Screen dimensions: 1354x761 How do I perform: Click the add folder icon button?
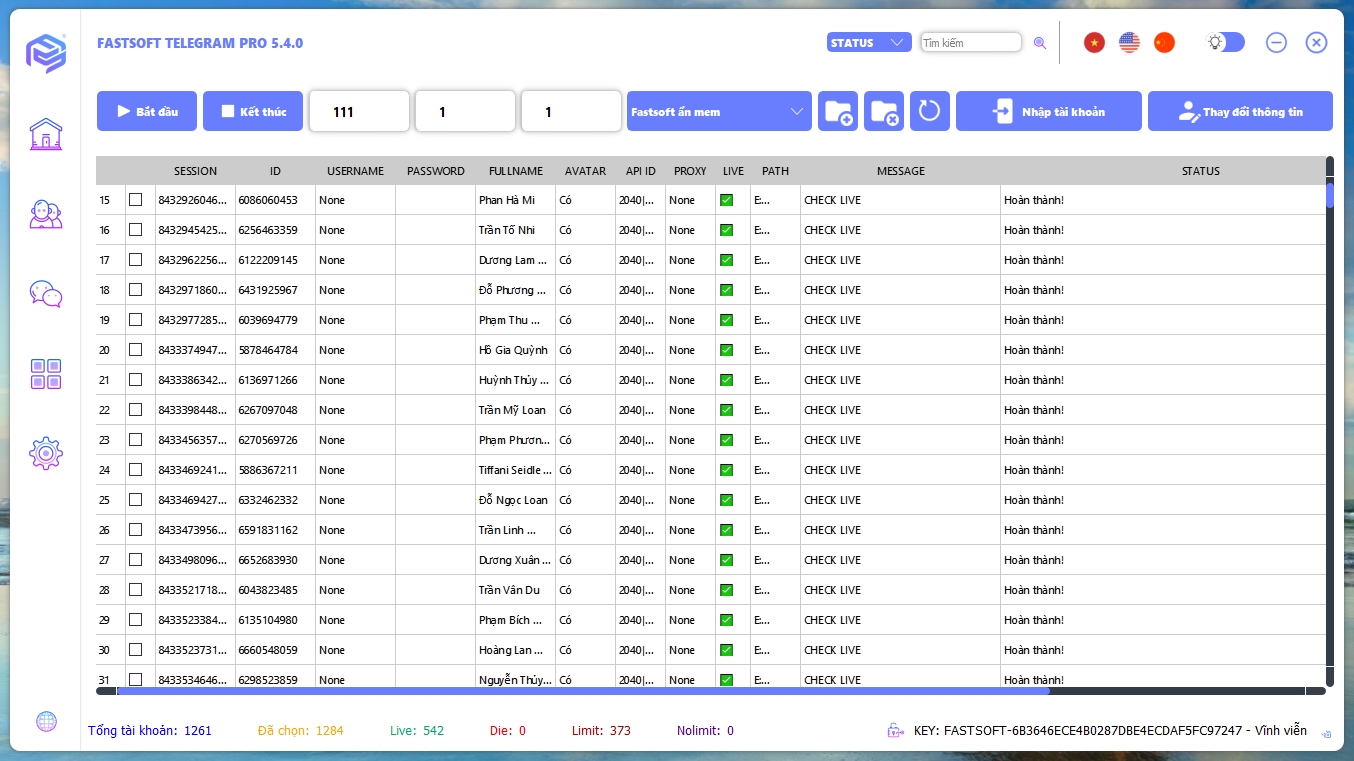838,111
